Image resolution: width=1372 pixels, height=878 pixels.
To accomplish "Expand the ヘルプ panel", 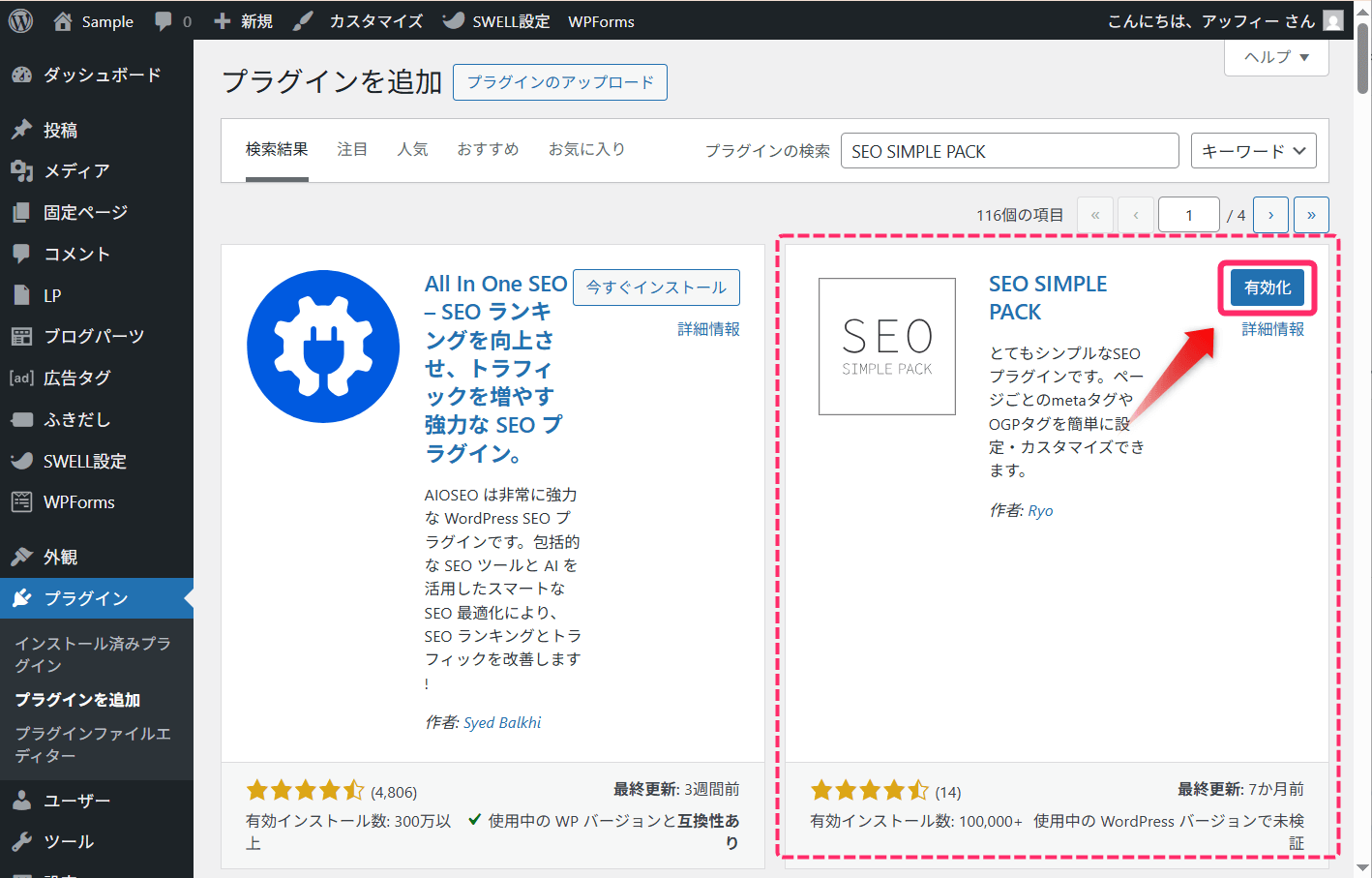I will coord(1275,58).
